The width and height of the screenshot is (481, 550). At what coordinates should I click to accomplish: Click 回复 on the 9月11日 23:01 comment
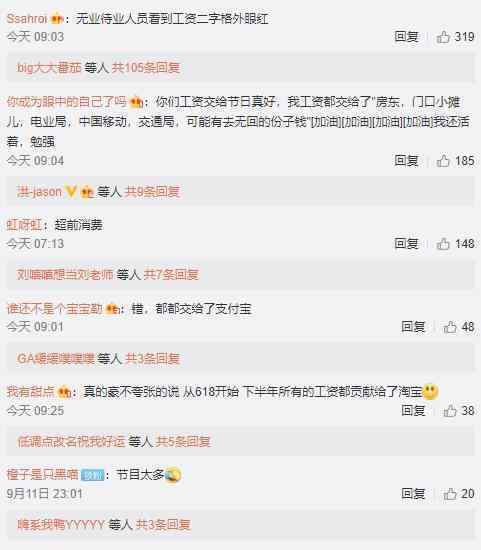pos(413,494)
